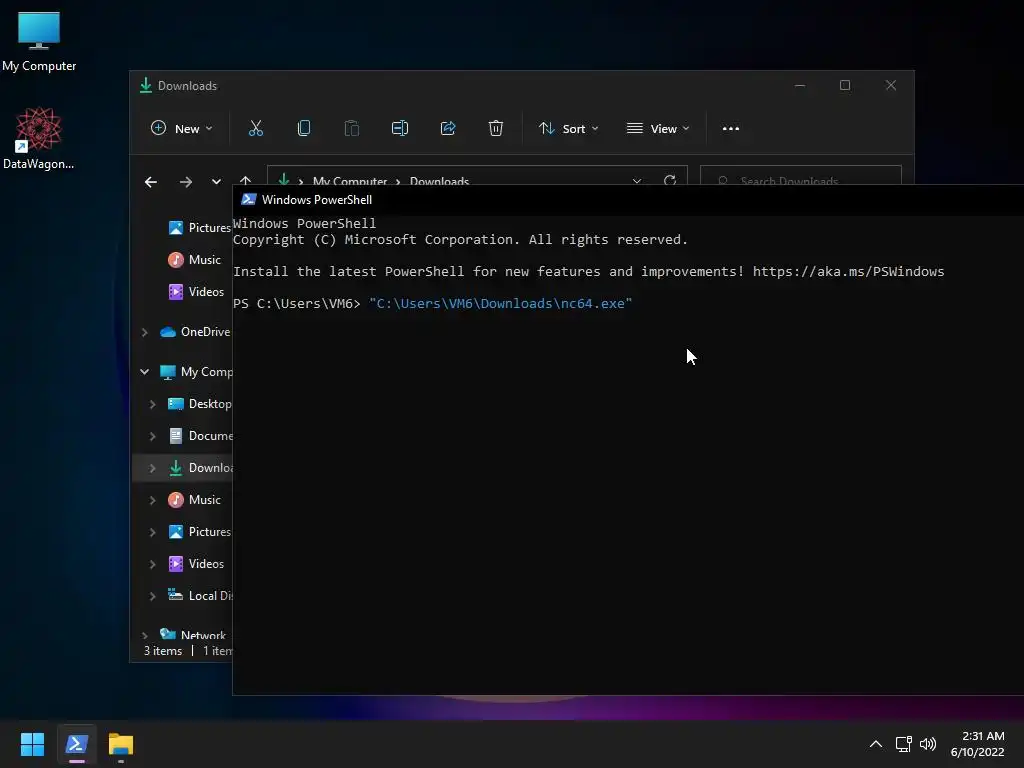Click the volume speaker tray icon
The image size is (1024, 768).
927,744
